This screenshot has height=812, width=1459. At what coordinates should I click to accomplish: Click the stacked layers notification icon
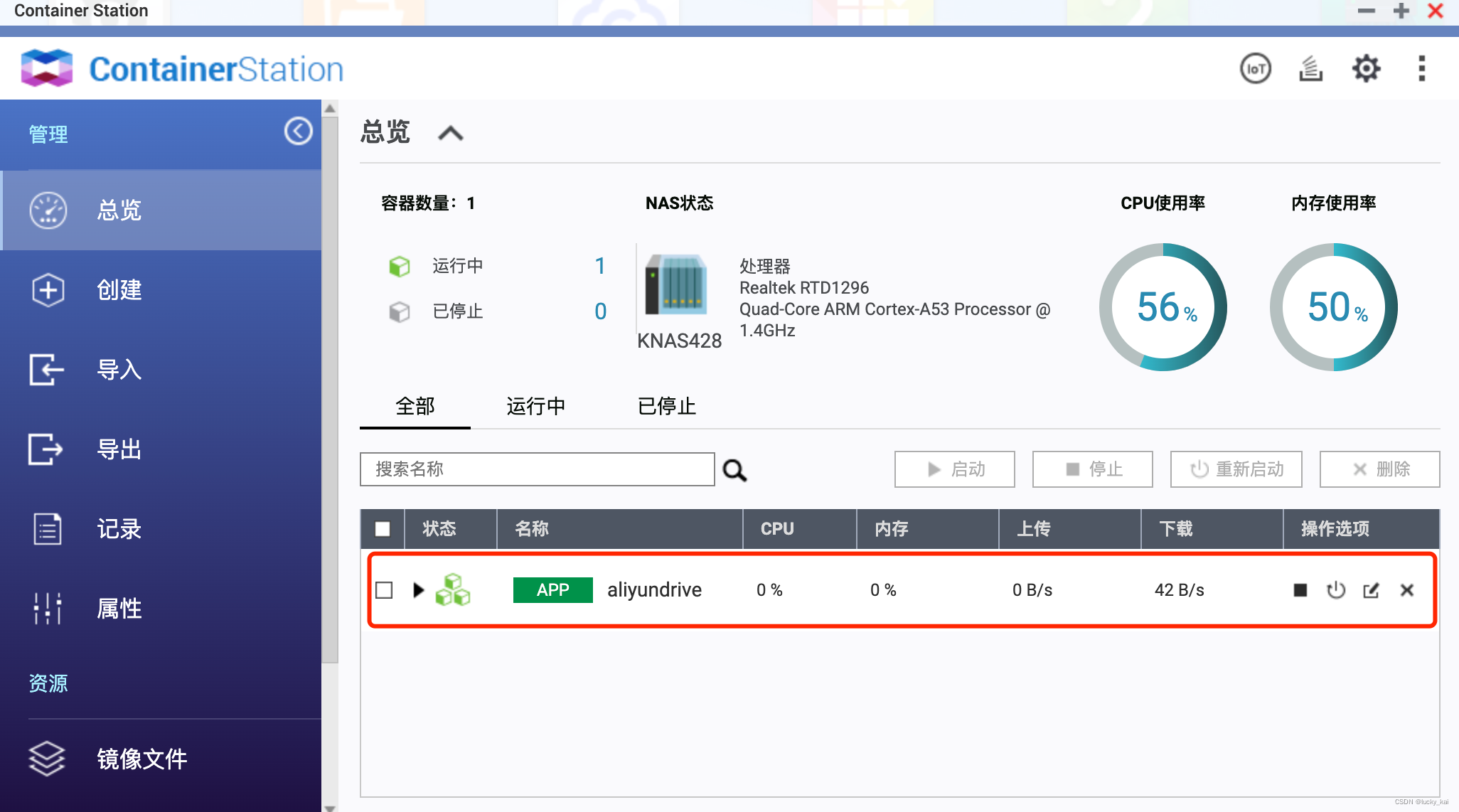tap(1310, 69)
